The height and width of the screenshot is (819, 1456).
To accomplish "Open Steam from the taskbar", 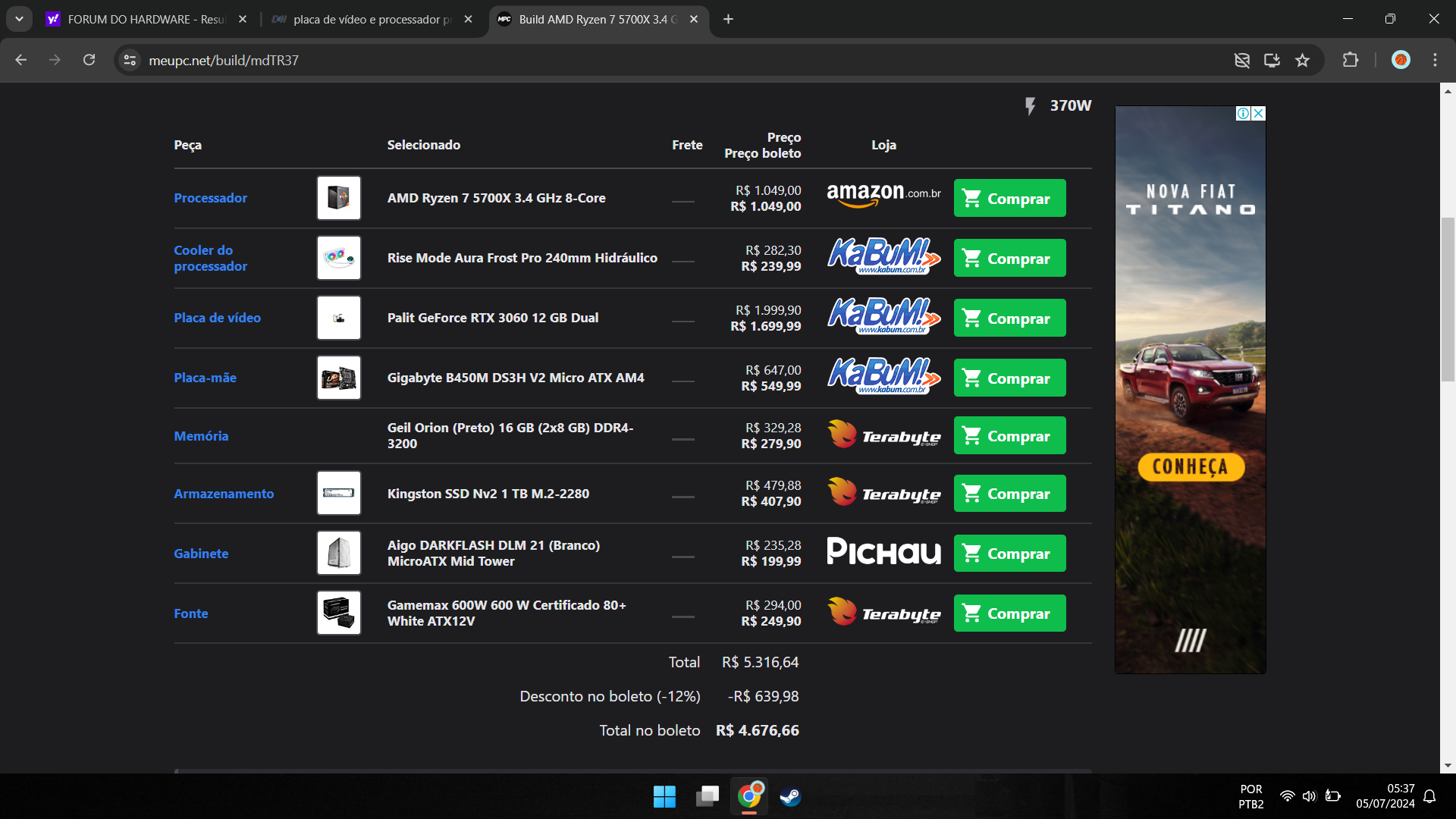I will click(791, 796).
